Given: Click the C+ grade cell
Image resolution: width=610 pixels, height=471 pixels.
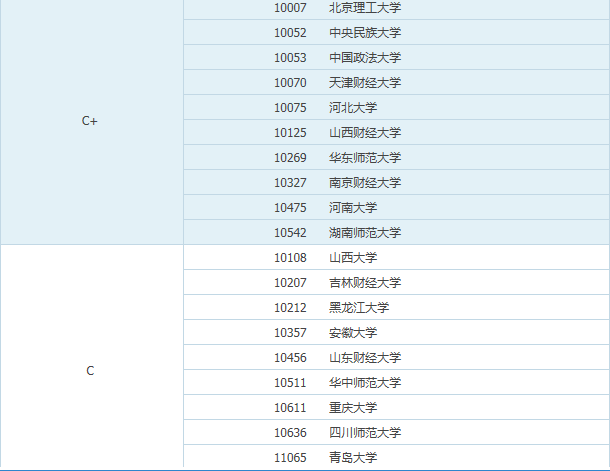Looking at the screenshot, I should 90,121.
